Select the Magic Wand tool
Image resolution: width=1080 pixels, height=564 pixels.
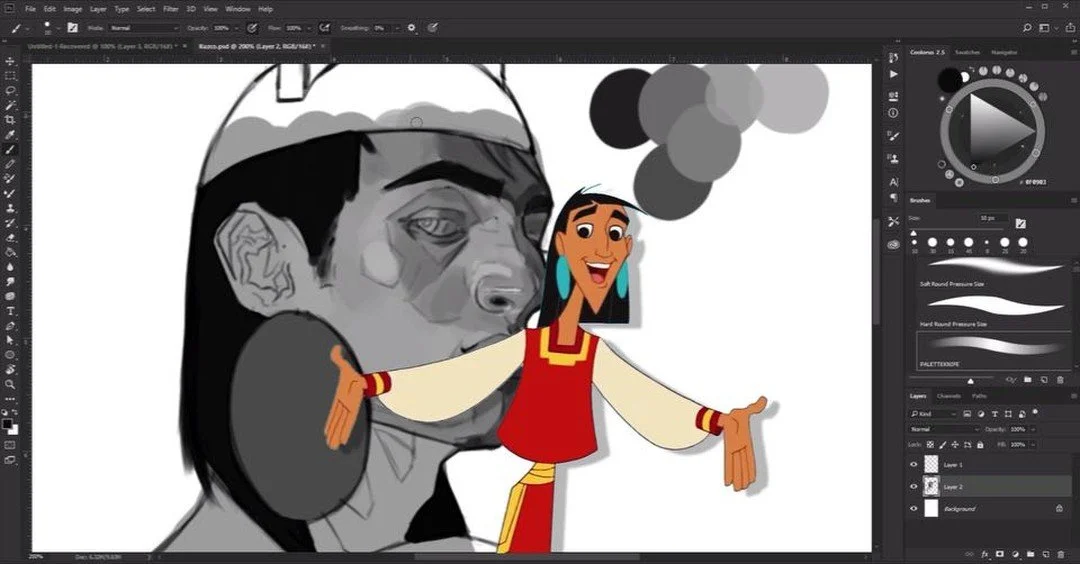pos(10,105)
